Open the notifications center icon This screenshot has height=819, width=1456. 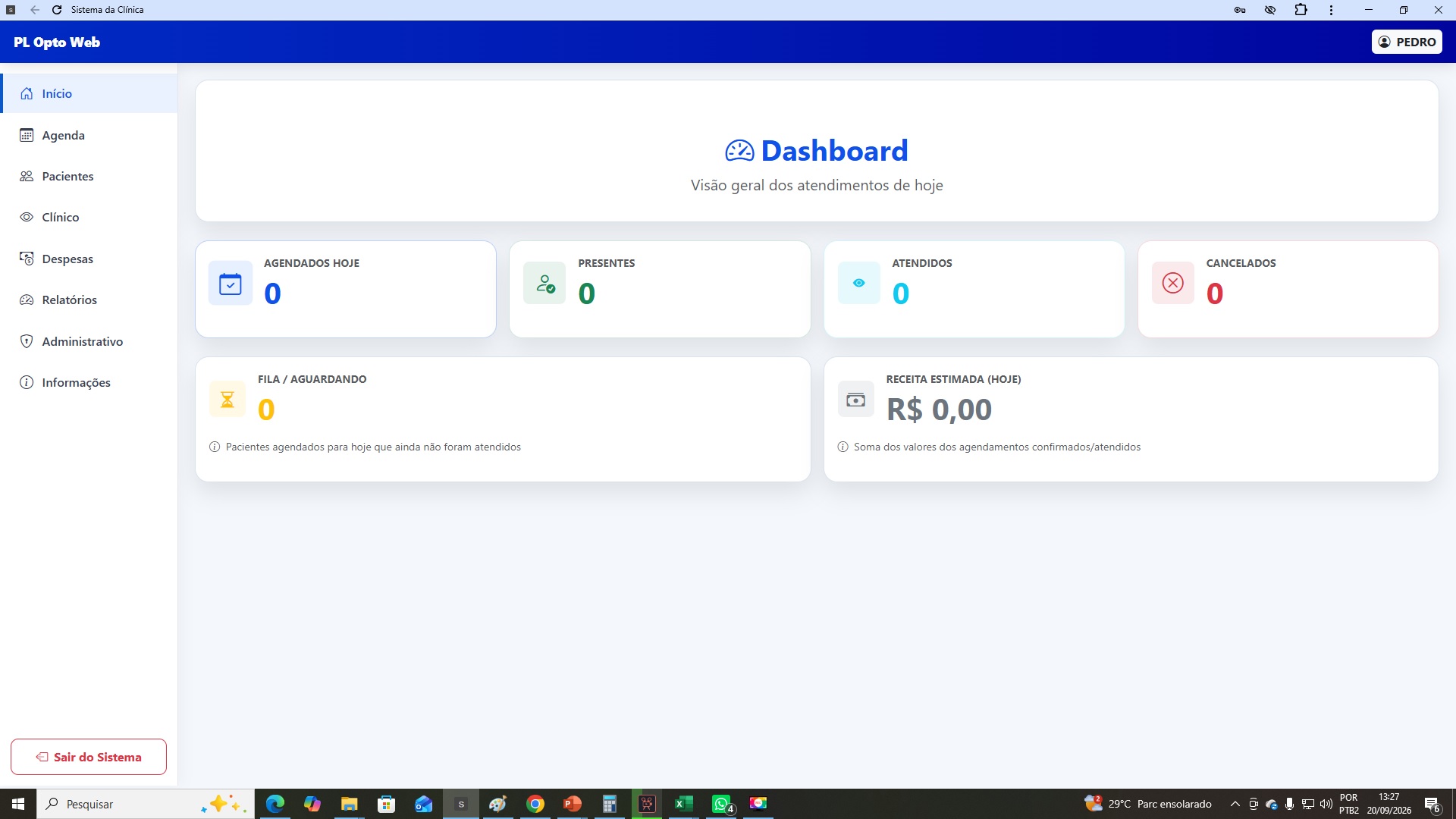(1432, 804)
